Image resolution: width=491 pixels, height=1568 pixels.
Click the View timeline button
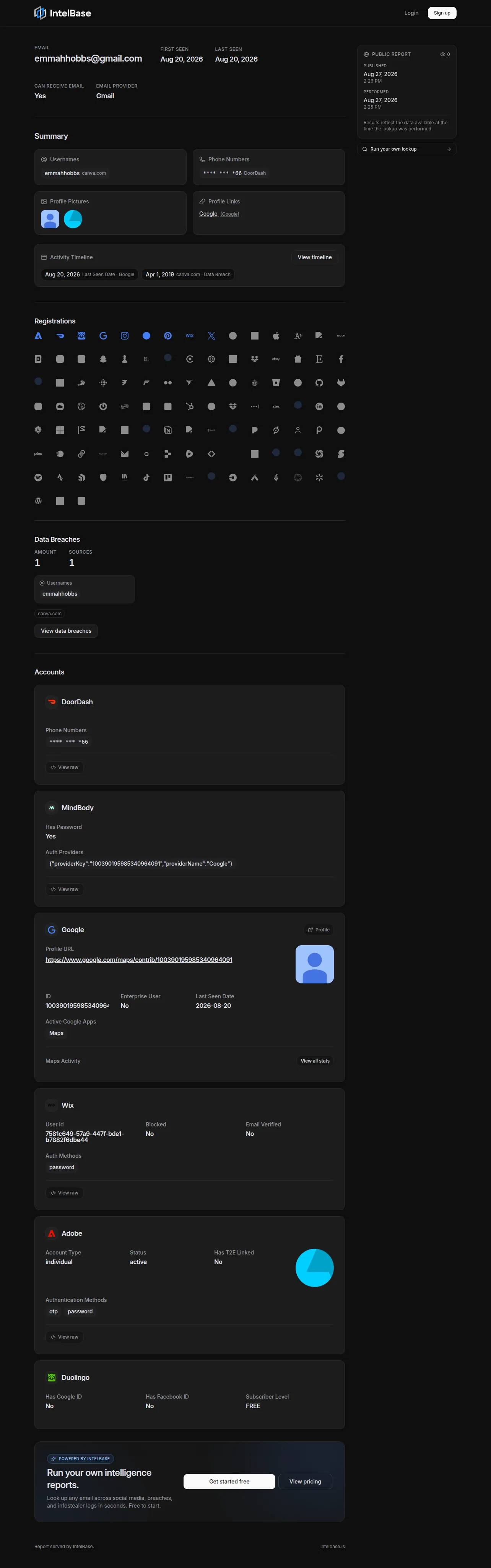coord(315,257)
